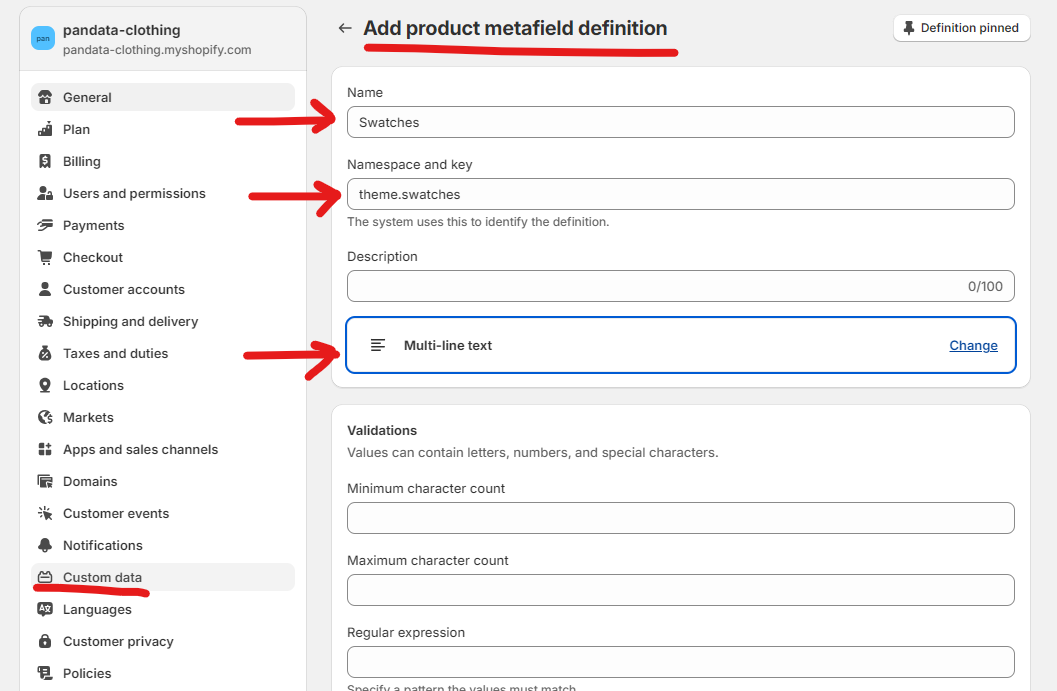Open Custom data settings
This screenshot has height=691, width=1057.
(x=102, y=577)
